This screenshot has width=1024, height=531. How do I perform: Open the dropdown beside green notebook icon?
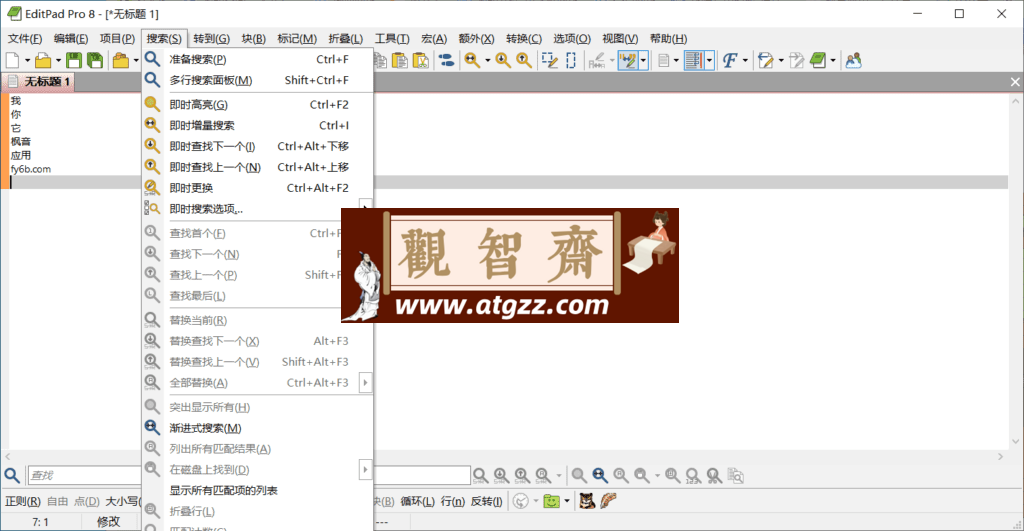833,61
